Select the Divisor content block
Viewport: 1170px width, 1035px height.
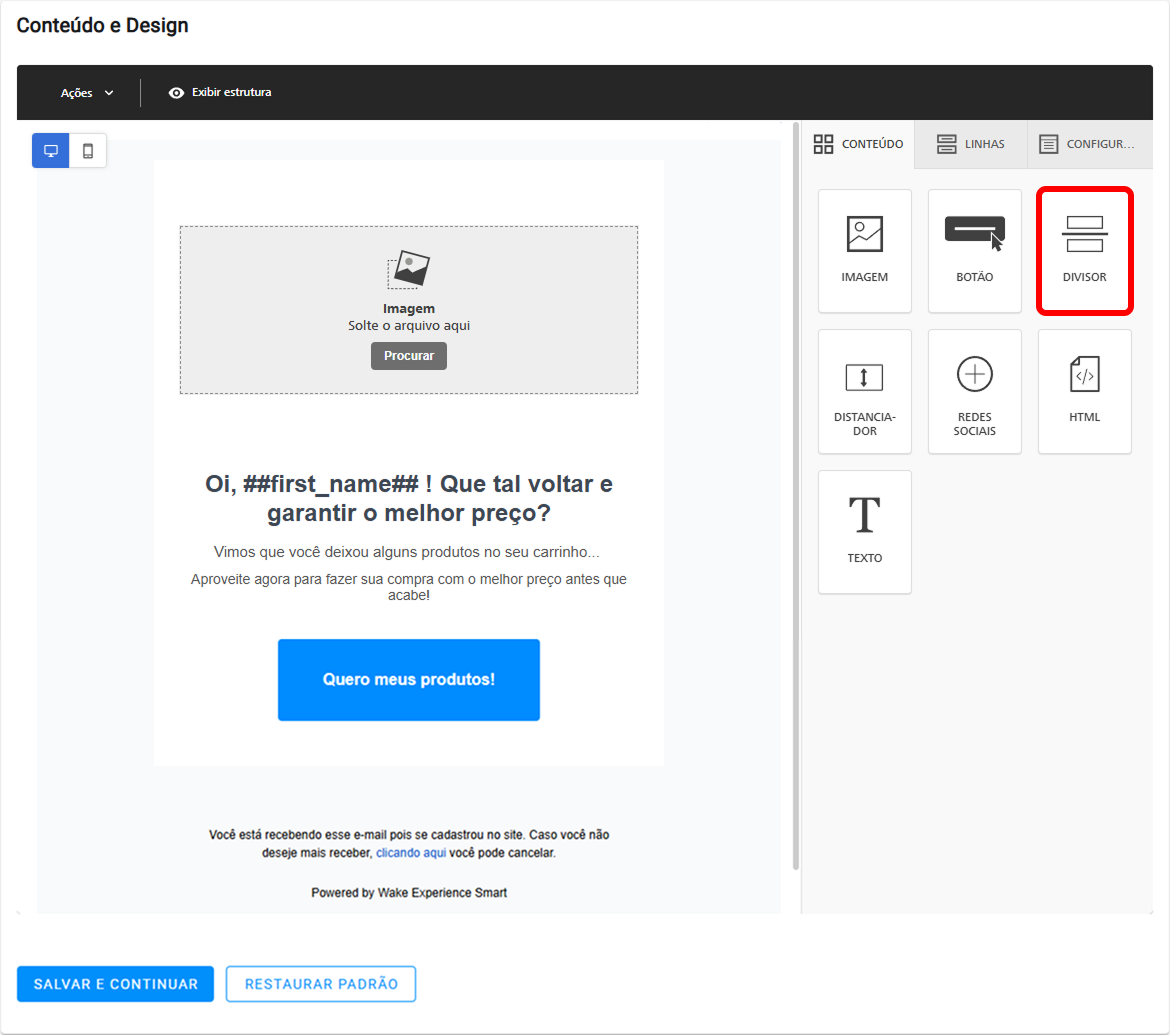click(x=1084, y=251)
